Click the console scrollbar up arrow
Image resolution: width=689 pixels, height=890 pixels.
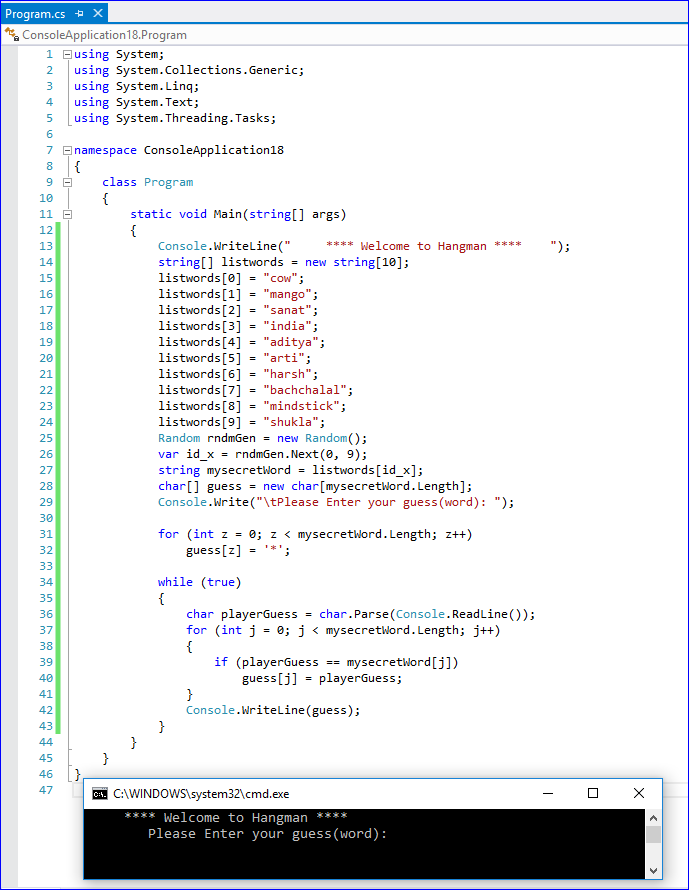[x=653, y=817]
